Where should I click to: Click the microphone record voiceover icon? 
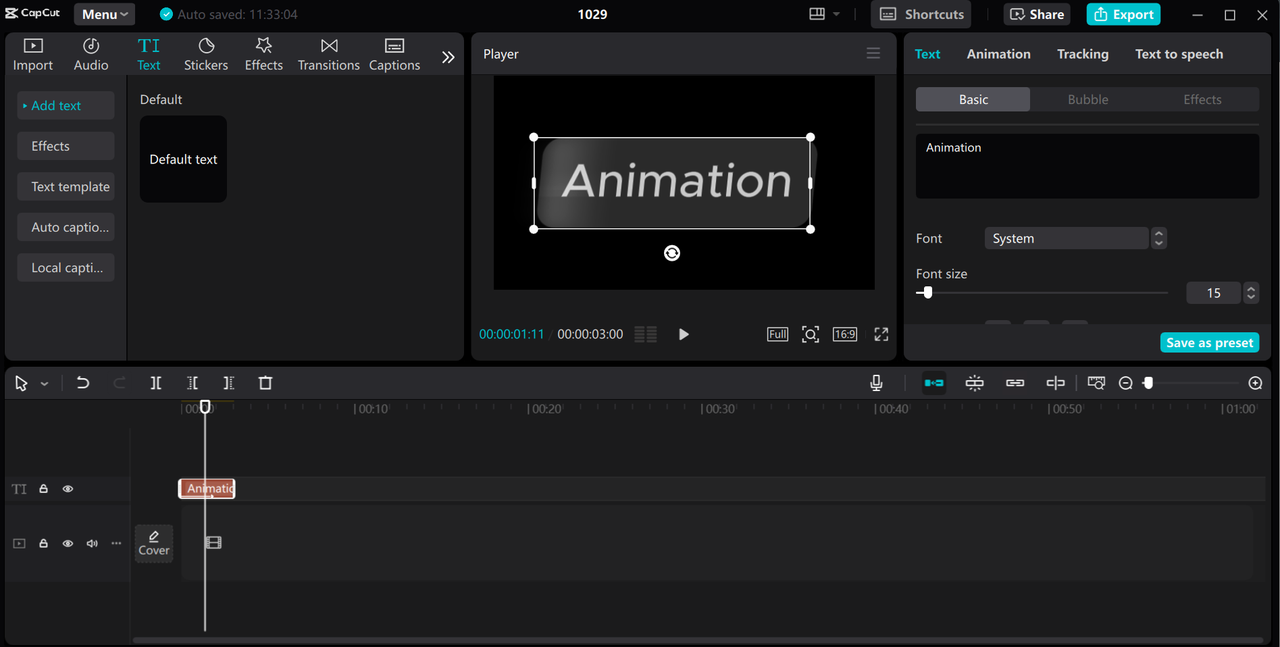[876, 383]
